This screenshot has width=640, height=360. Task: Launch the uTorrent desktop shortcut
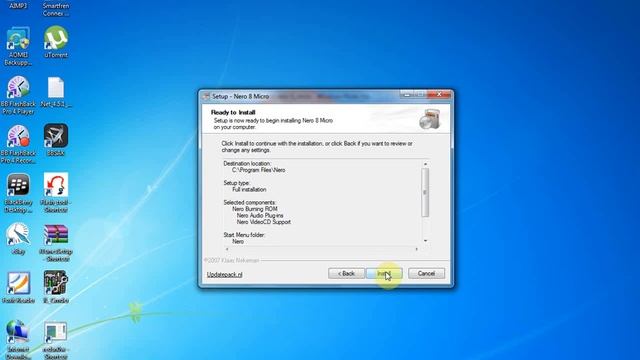pyautogui.click(x=56, y=38)
